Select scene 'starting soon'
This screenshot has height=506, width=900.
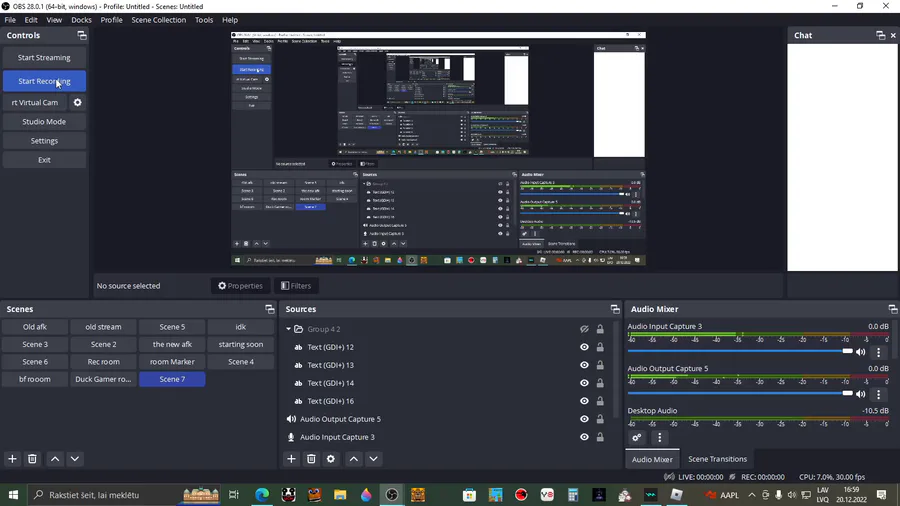click(x=240, y=344)
